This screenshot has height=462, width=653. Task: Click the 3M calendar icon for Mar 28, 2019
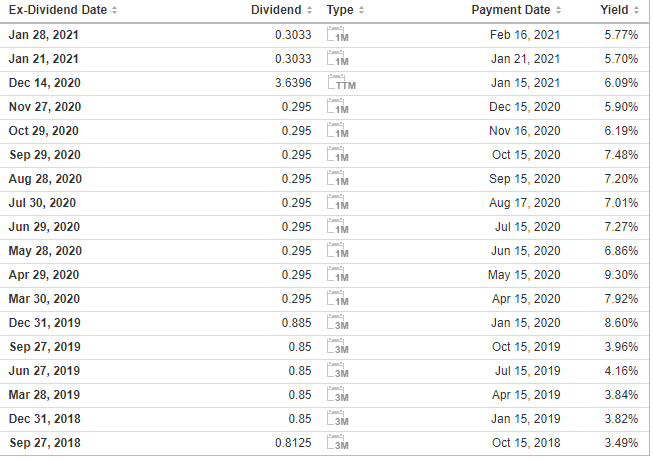(x=338, y=395)
